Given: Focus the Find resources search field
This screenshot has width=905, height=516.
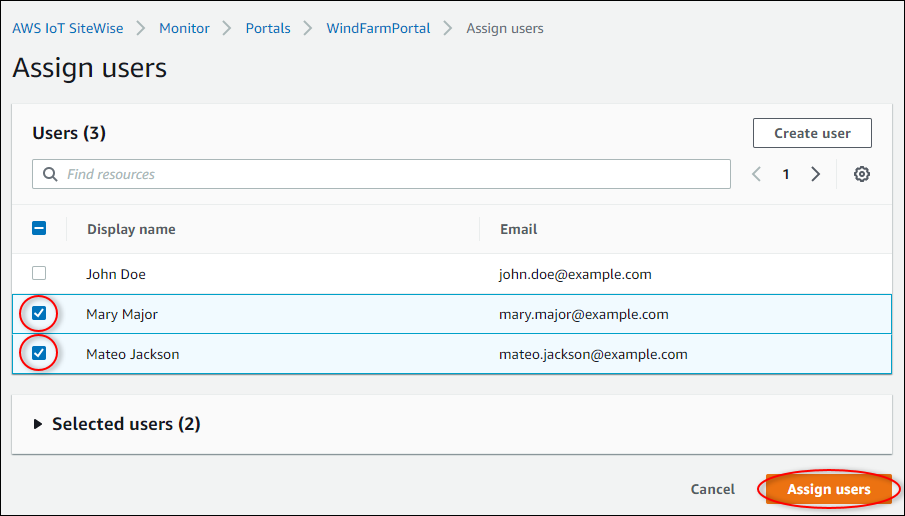Looking at the screenshot, I should pyautogui.click(x=390, y=174).
